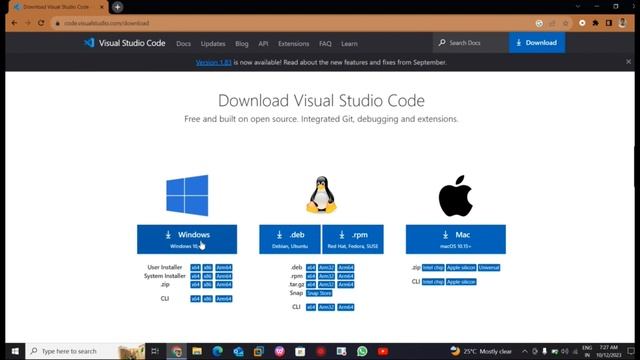The height and width of the screenshot is (360, 640).
Task: Select Mac .zip Apple silicon link
Action: [x=461, y=267]
